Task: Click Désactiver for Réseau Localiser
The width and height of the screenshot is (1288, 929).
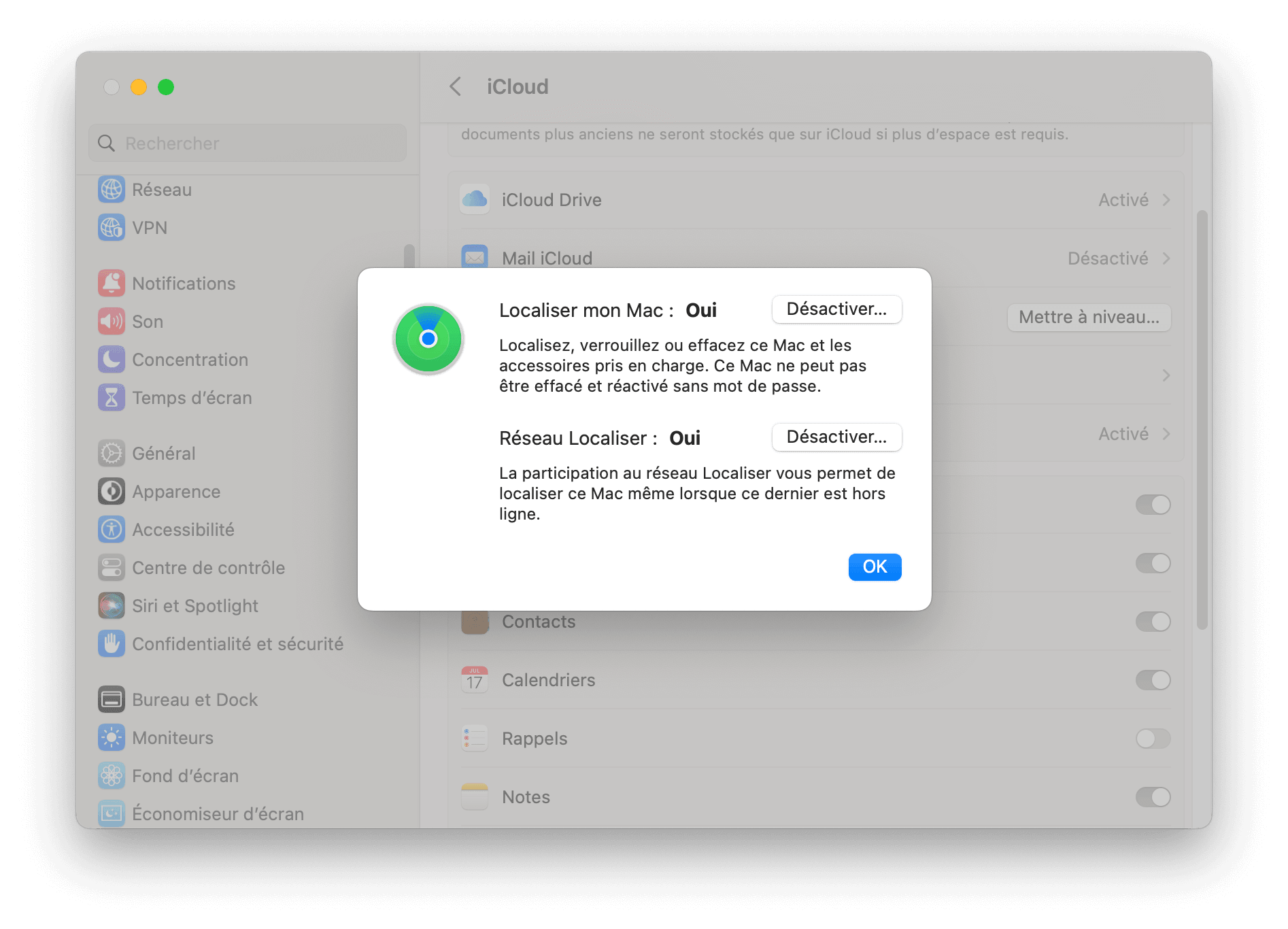Action: pos(836,437)
